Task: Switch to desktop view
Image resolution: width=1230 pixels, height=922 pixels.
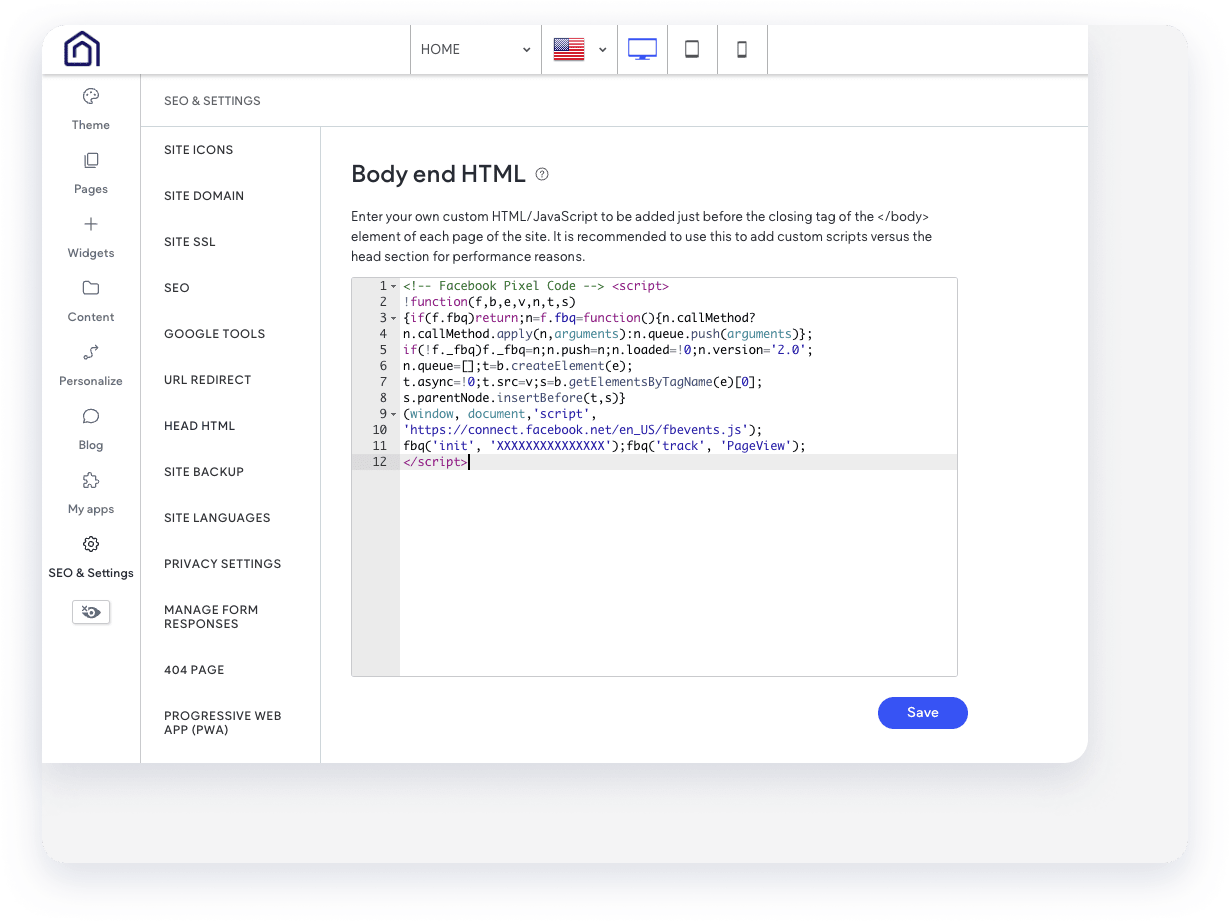Action: [x=642, y=49]
